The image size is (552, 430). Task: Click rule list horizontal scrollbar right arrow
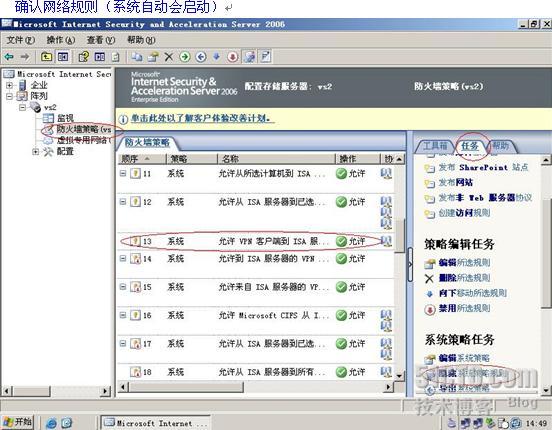point(388,387)
